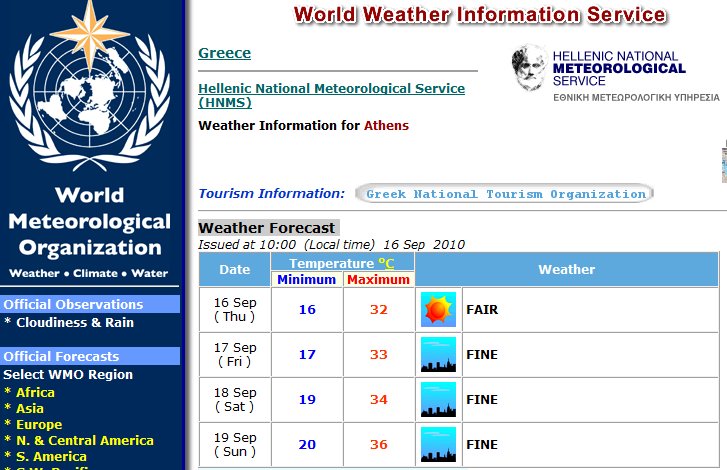The width and height of the screenshot is (727, 470).
Task: Click the WMO globe emblem logo
Action: (x=89, y=86)
